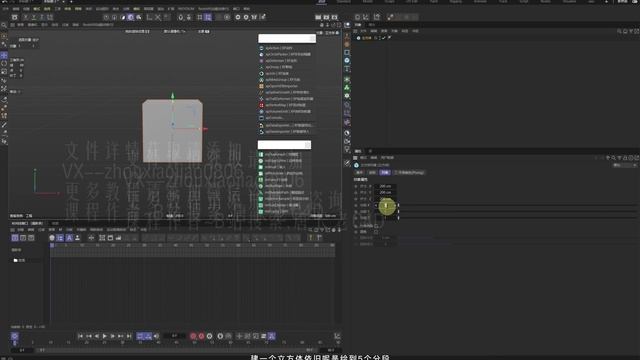Image resolution: width=640 pixels, height=360 pixels.
Task: Select xpTrailDeformer in the popup list
Action: 286,99
